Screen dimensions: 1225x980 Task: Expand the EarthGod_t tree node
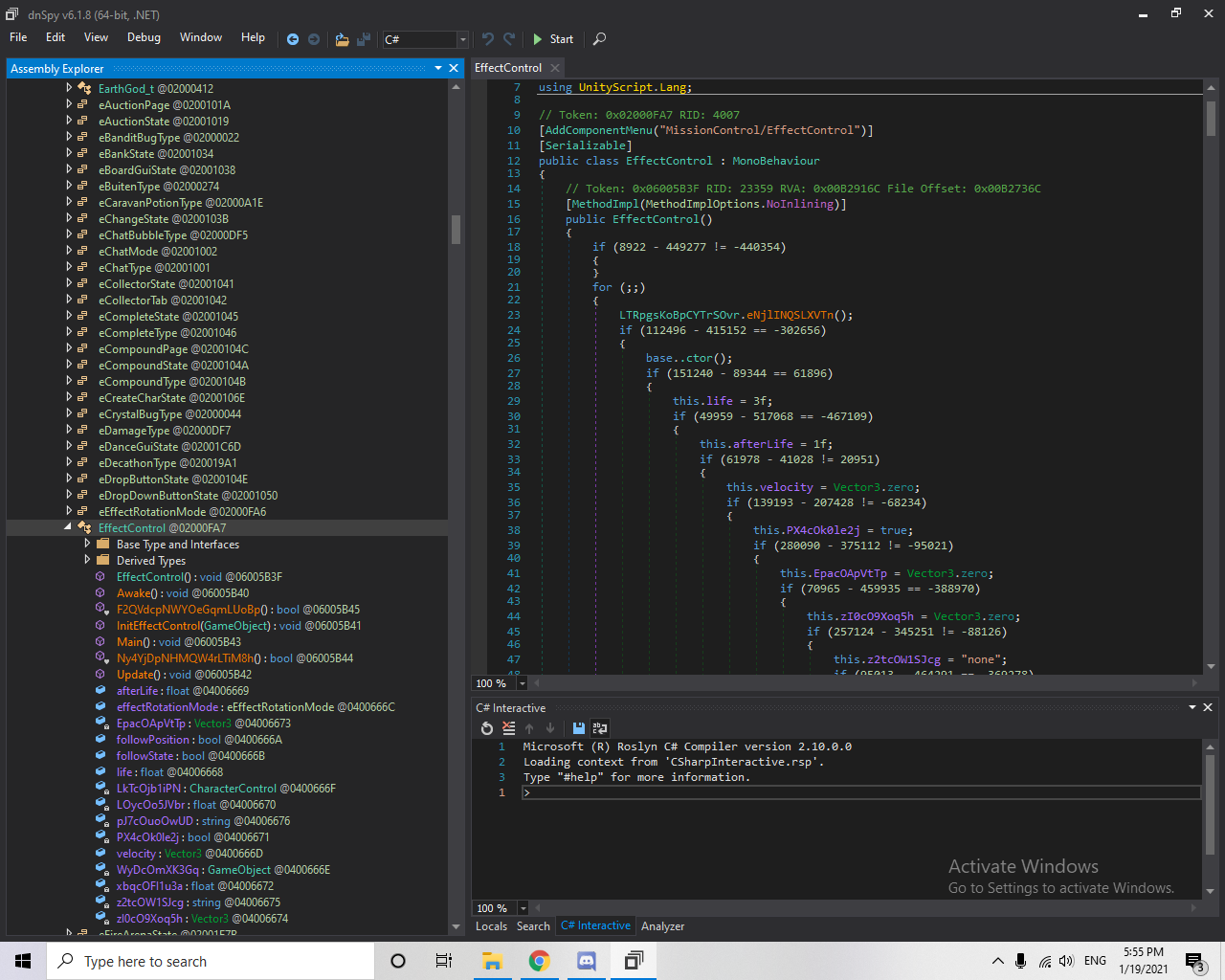69,88
